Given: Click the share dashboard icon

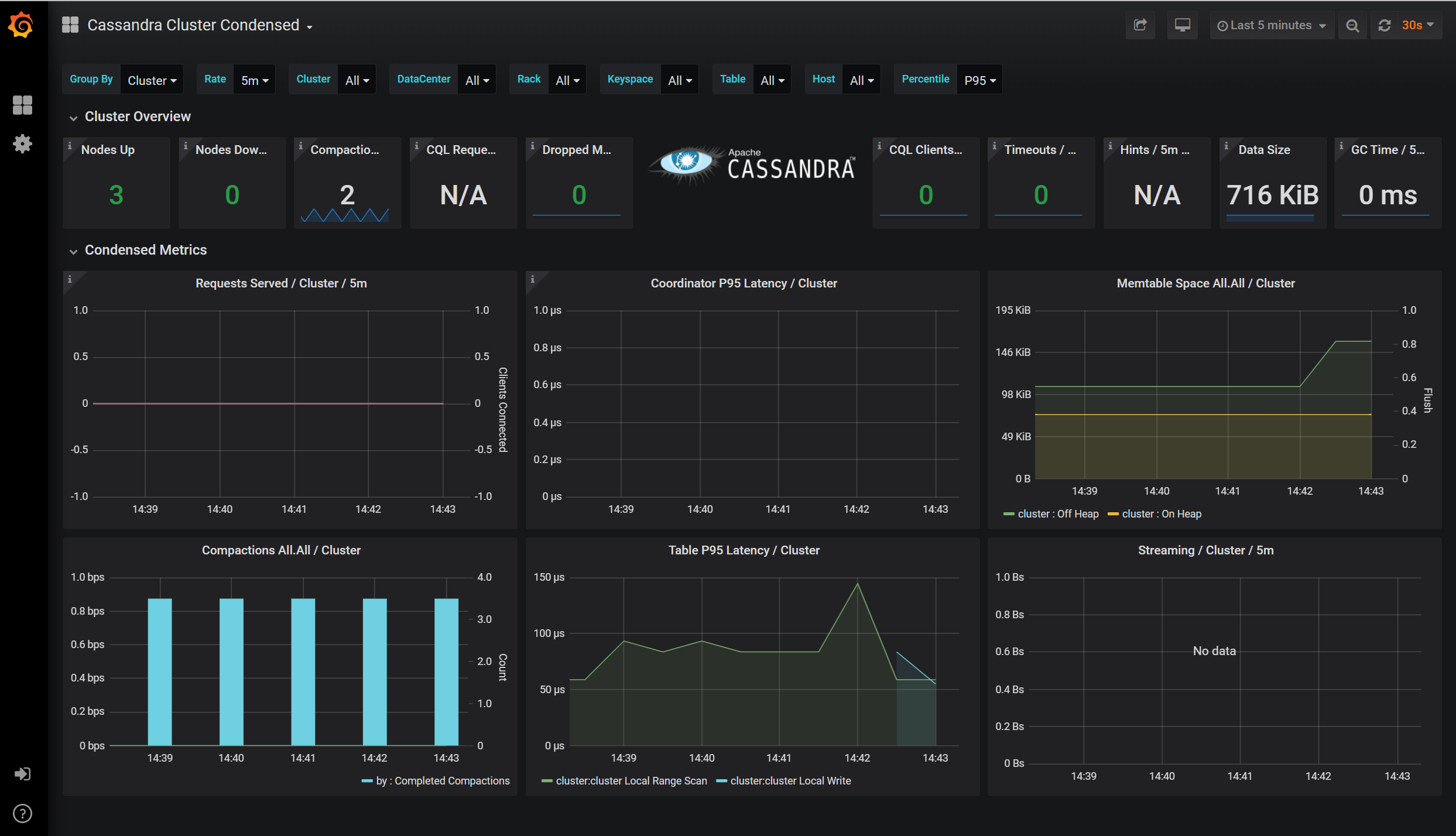Looking at the screenshot, I should [x=1139, y=26].
